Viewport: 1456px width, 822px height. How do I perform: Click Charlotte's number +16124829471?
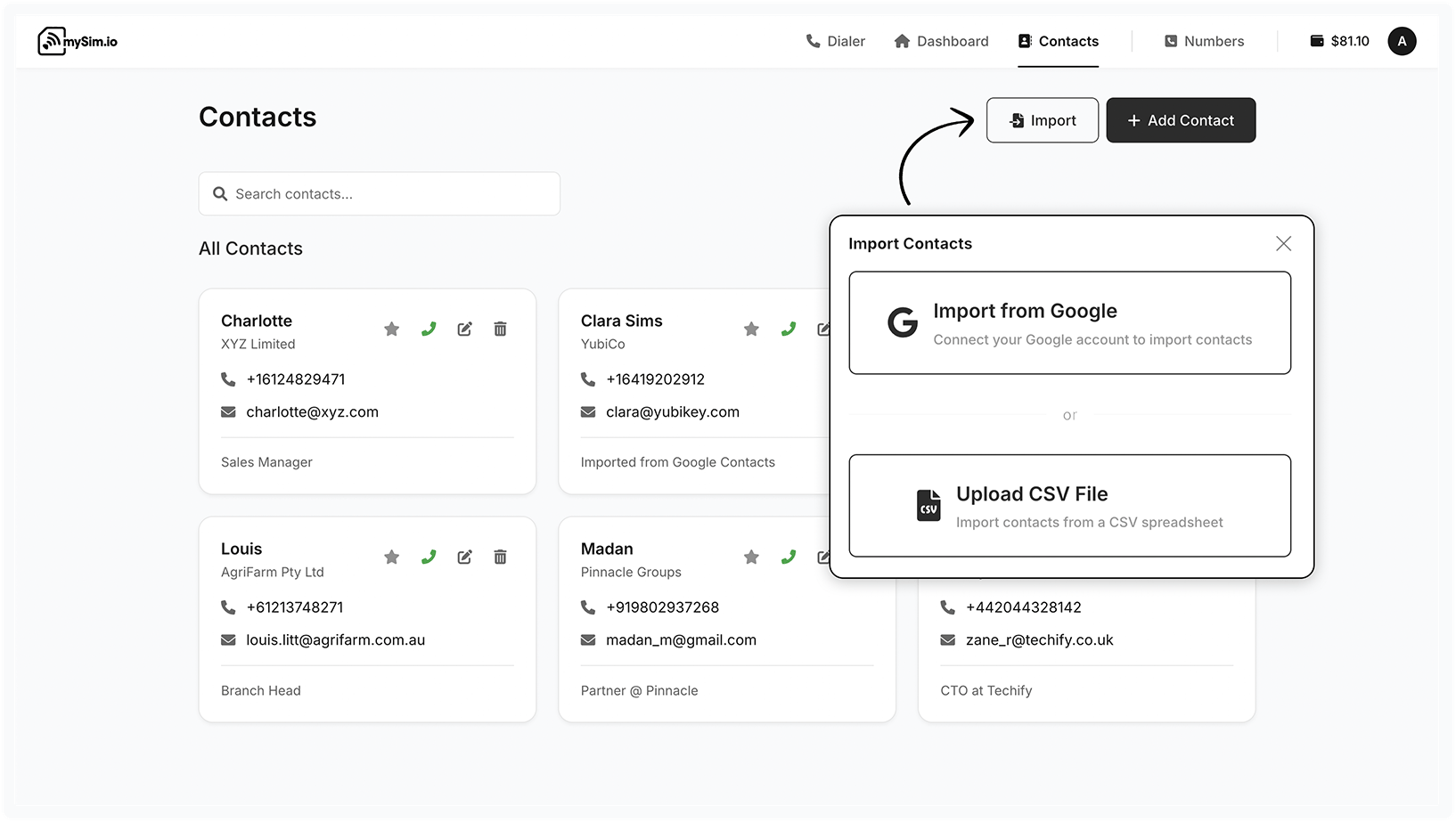coord(296,379)
